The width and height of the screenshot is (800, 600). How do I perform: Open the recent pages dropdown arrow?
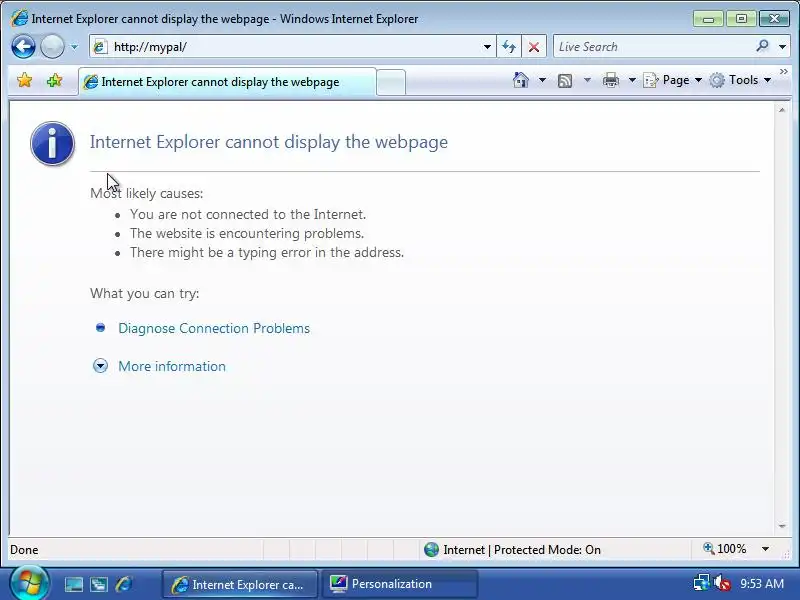[74, 47]
